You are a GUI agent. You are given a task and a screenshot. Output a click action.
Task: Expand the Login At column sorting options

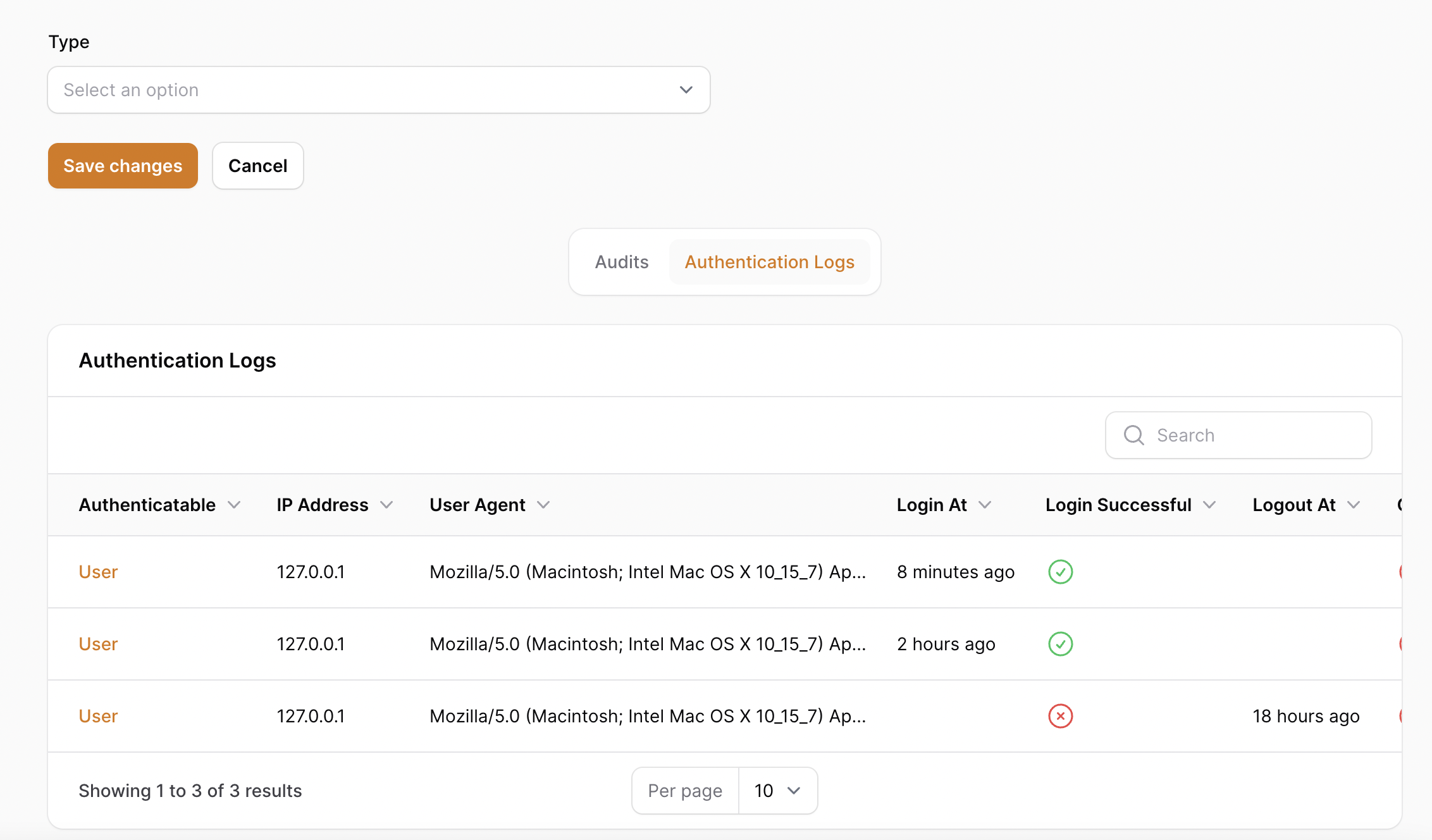pyautogui.click(x=985, y=505)
